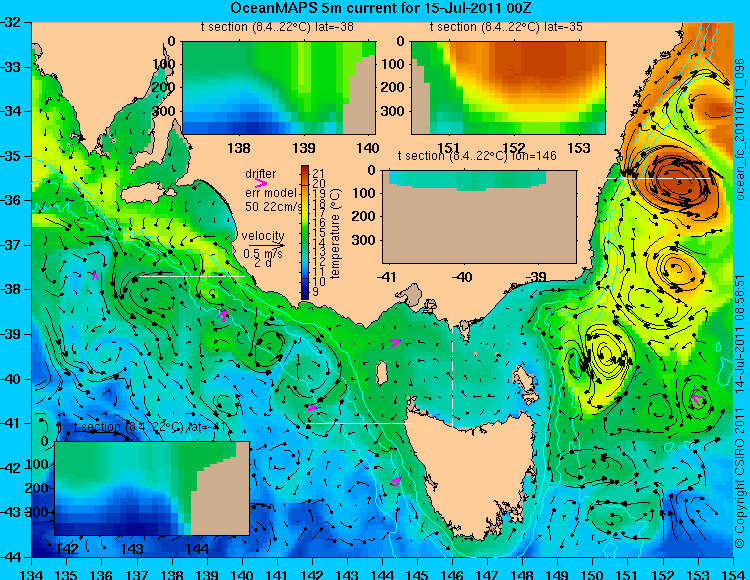Screen dimensions: 750x580
Task: Click the Tasmania landmass
Action: (471, 471)
